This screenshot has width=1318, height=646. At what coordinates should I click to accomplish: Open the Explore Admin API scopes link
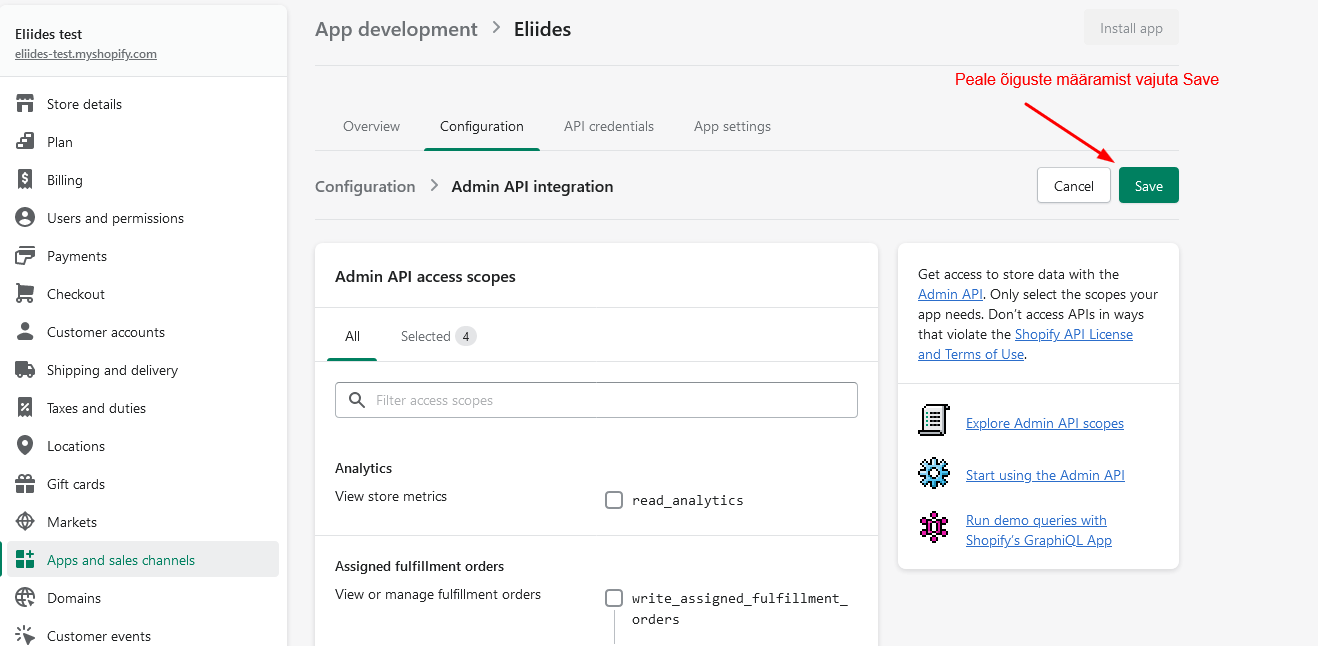(1044, 423)
